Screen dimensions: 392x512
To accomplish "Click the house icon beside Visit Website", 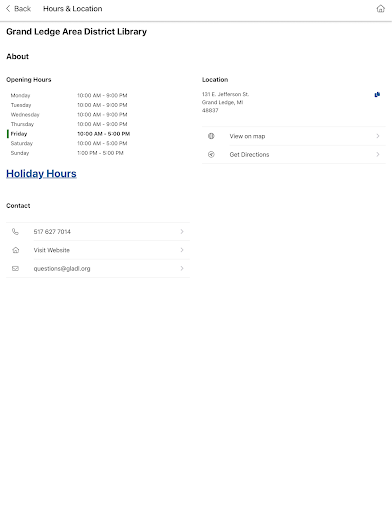I will tap(15, 250).
